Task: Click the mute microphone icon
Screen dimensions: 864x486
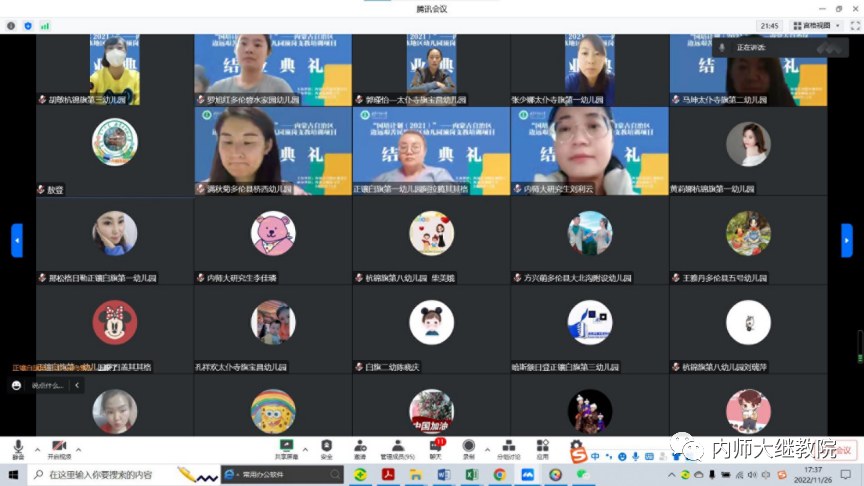Action: (17, 447)
